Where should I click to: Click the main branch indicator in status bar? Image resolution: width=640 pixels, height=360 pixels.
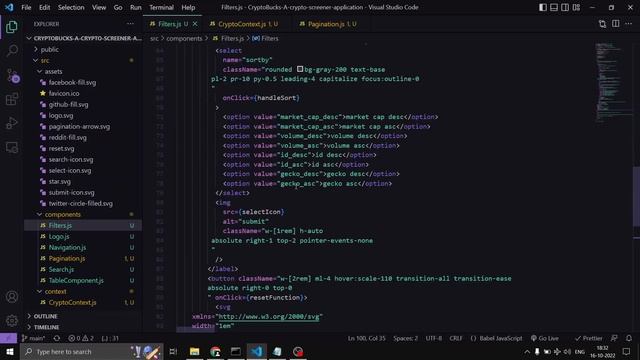pyautogui.click(x=33, y=338)
